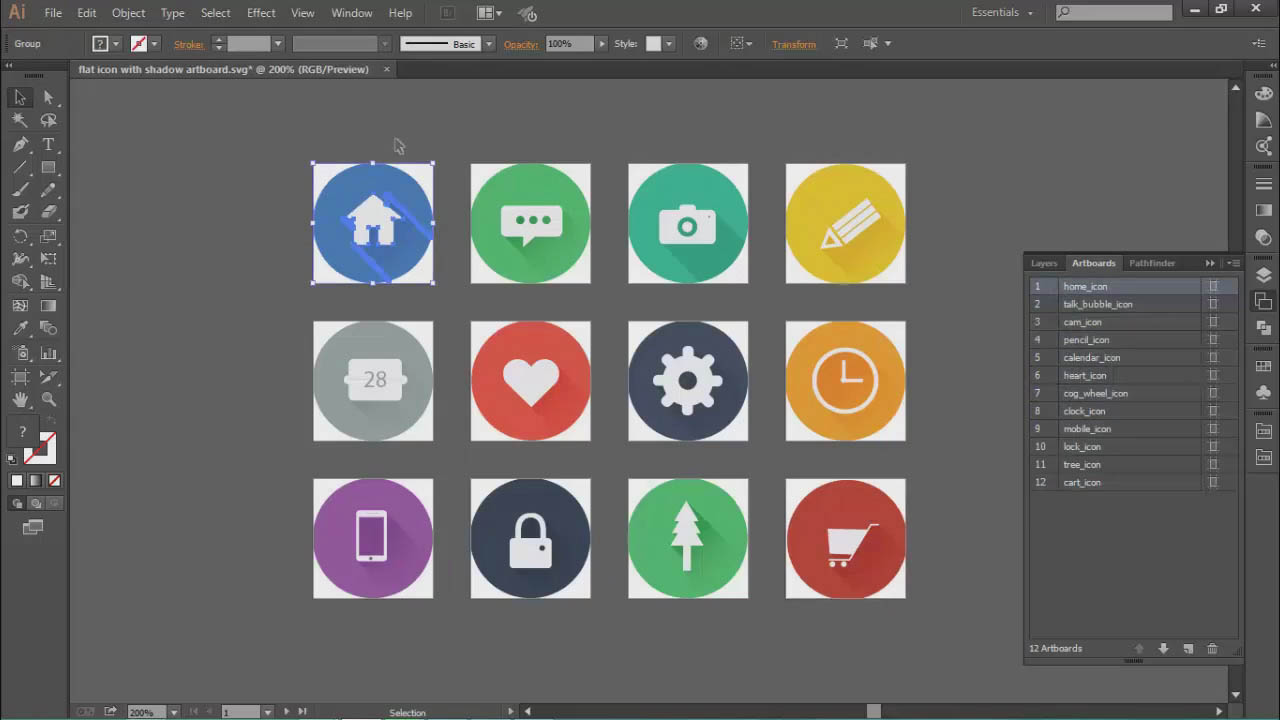The image size is (1280, 720).
Task: Move artboard down with arrow icon
Action: coord(1163,648)
